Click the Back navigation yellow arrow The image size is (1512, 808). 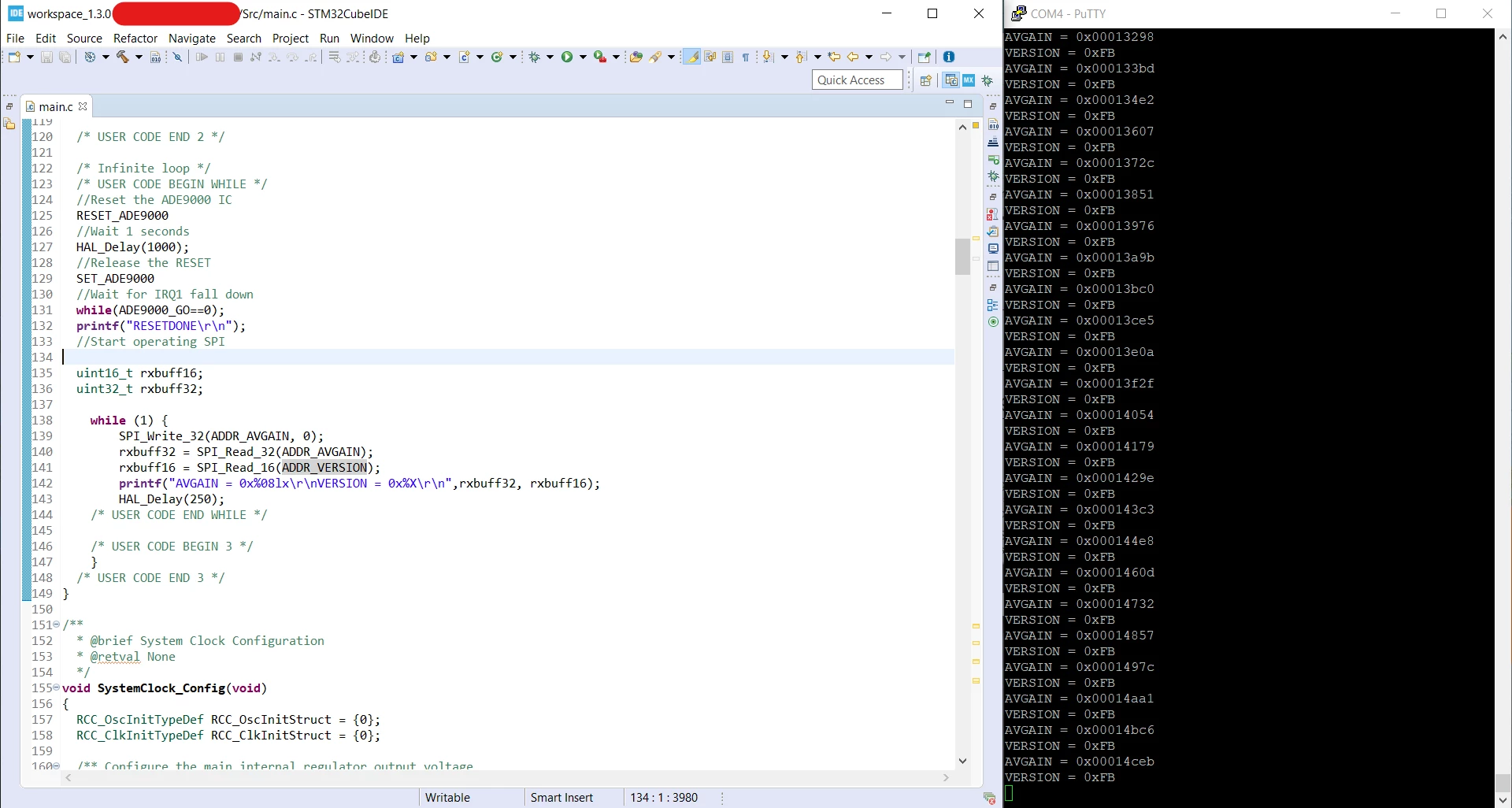coord(853,57)
